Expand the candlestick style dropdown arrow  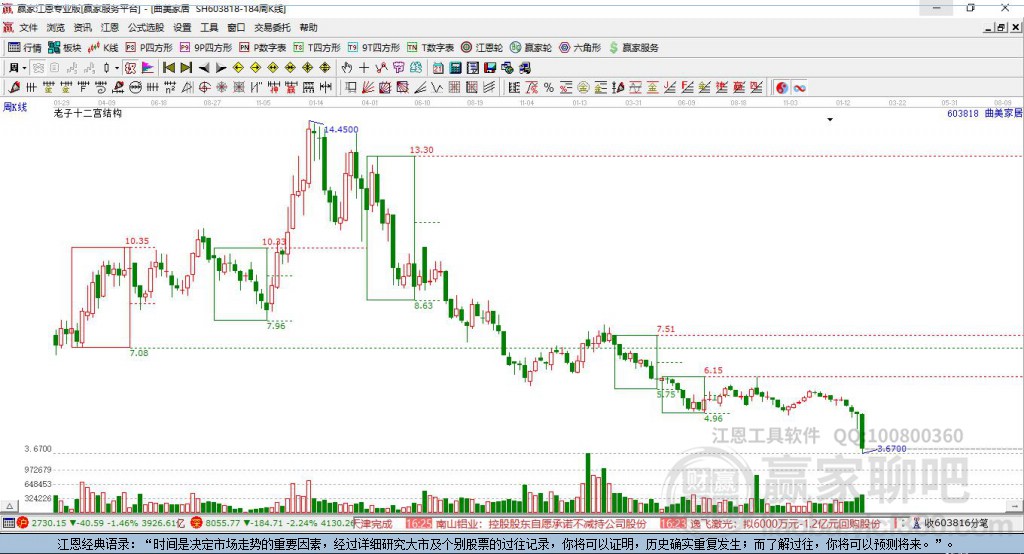tap(117, 68)
